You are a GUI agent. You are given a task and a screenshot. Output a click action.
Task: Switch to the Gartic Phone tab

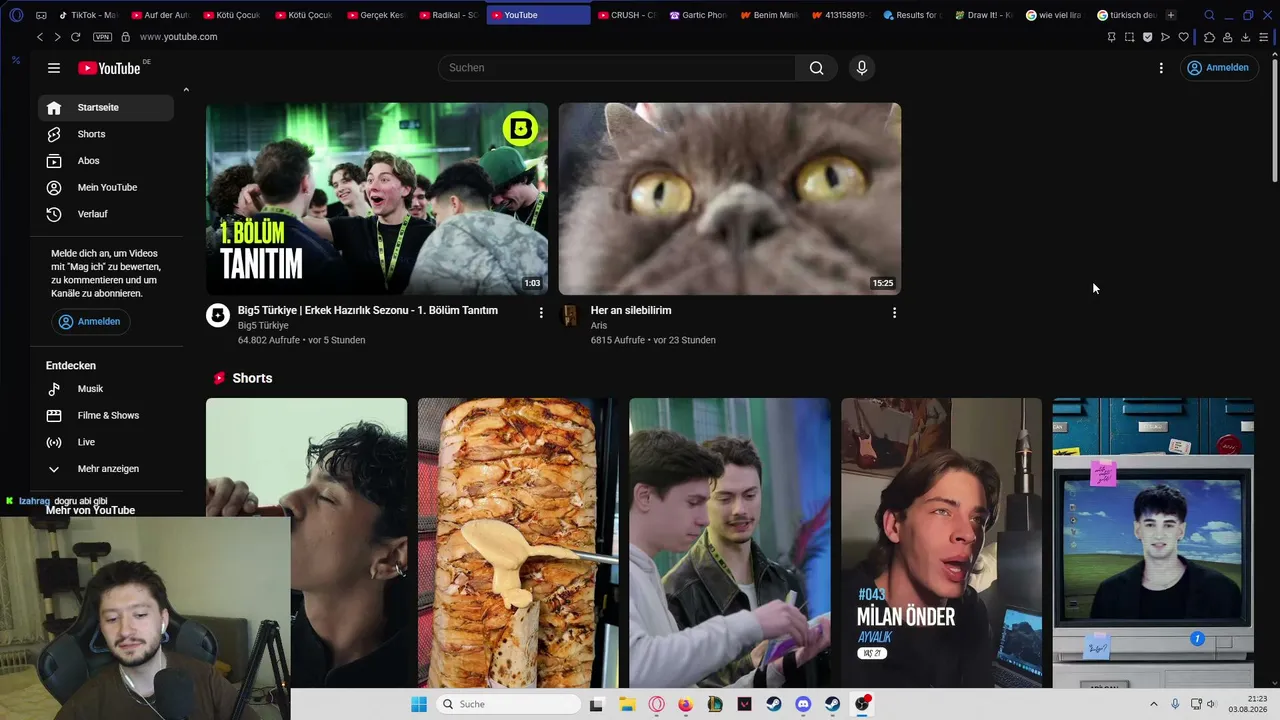pos(698,15)
